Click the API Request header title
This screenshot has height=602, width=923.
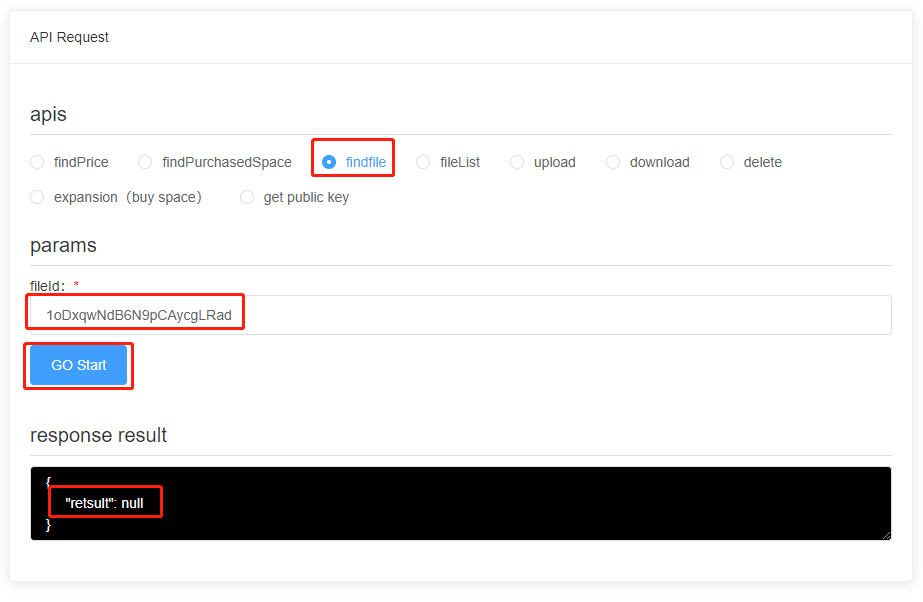coord(69,37)
